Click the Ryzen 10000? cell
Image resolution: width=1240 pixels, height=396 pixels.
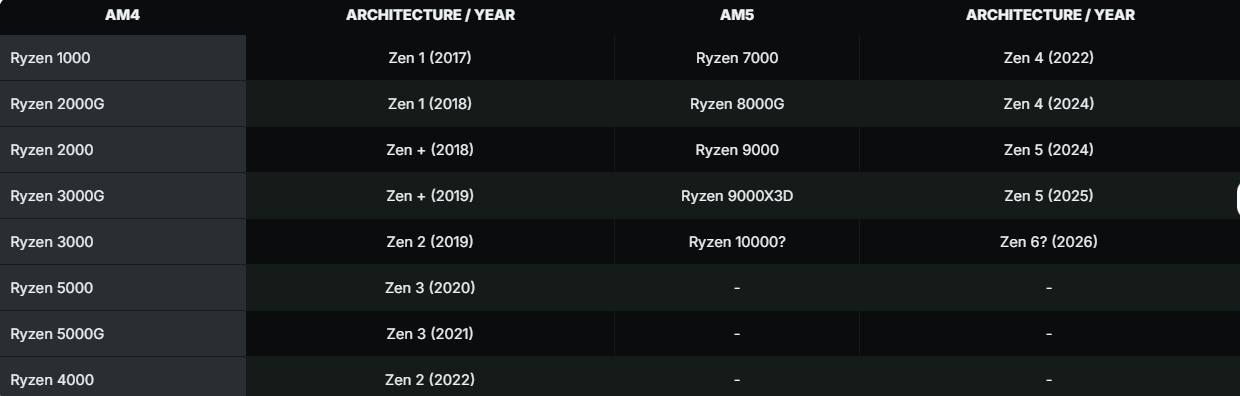point(737,242)
